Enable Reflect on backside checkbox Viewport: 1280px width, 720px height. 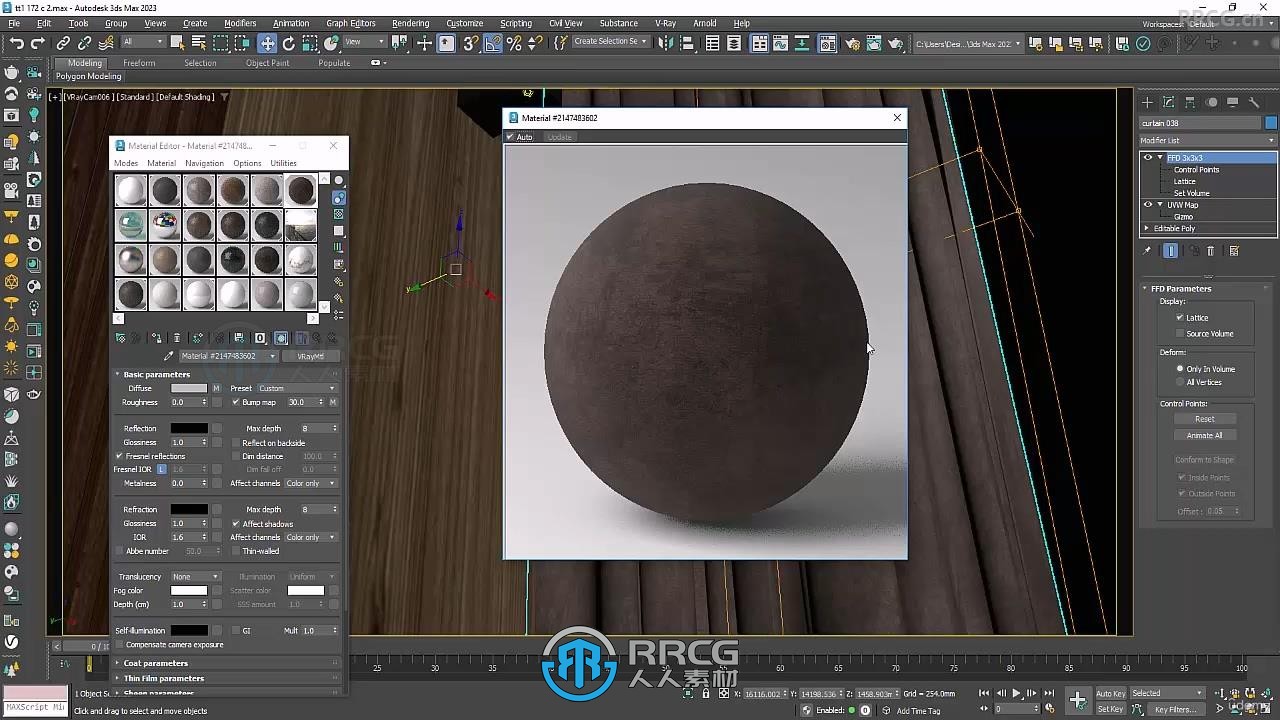236,443
